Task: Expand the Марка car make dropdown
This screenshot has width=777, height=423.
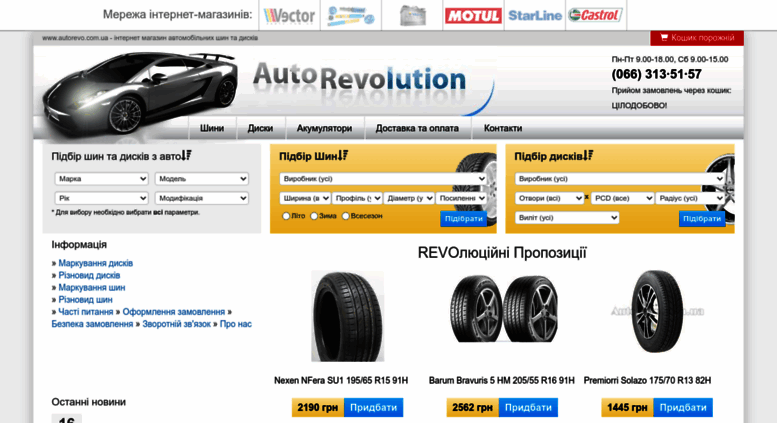Action: tap(102, 179)
